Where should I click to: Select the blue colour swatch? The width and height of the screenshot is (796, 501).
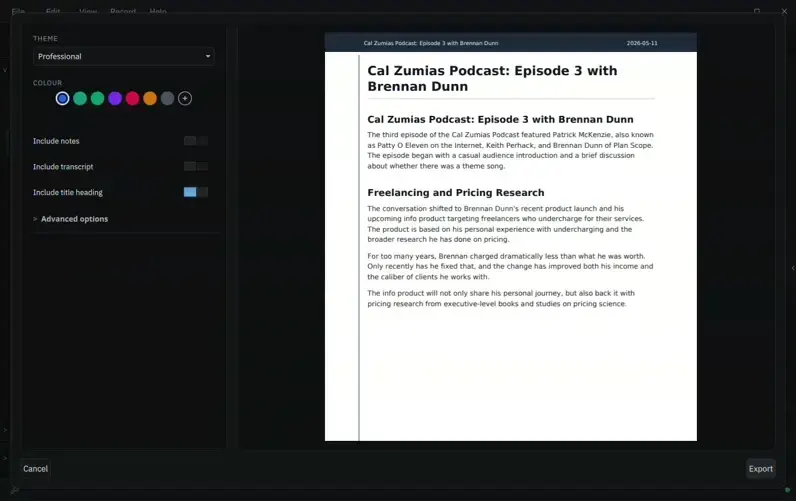pos(62,98)
